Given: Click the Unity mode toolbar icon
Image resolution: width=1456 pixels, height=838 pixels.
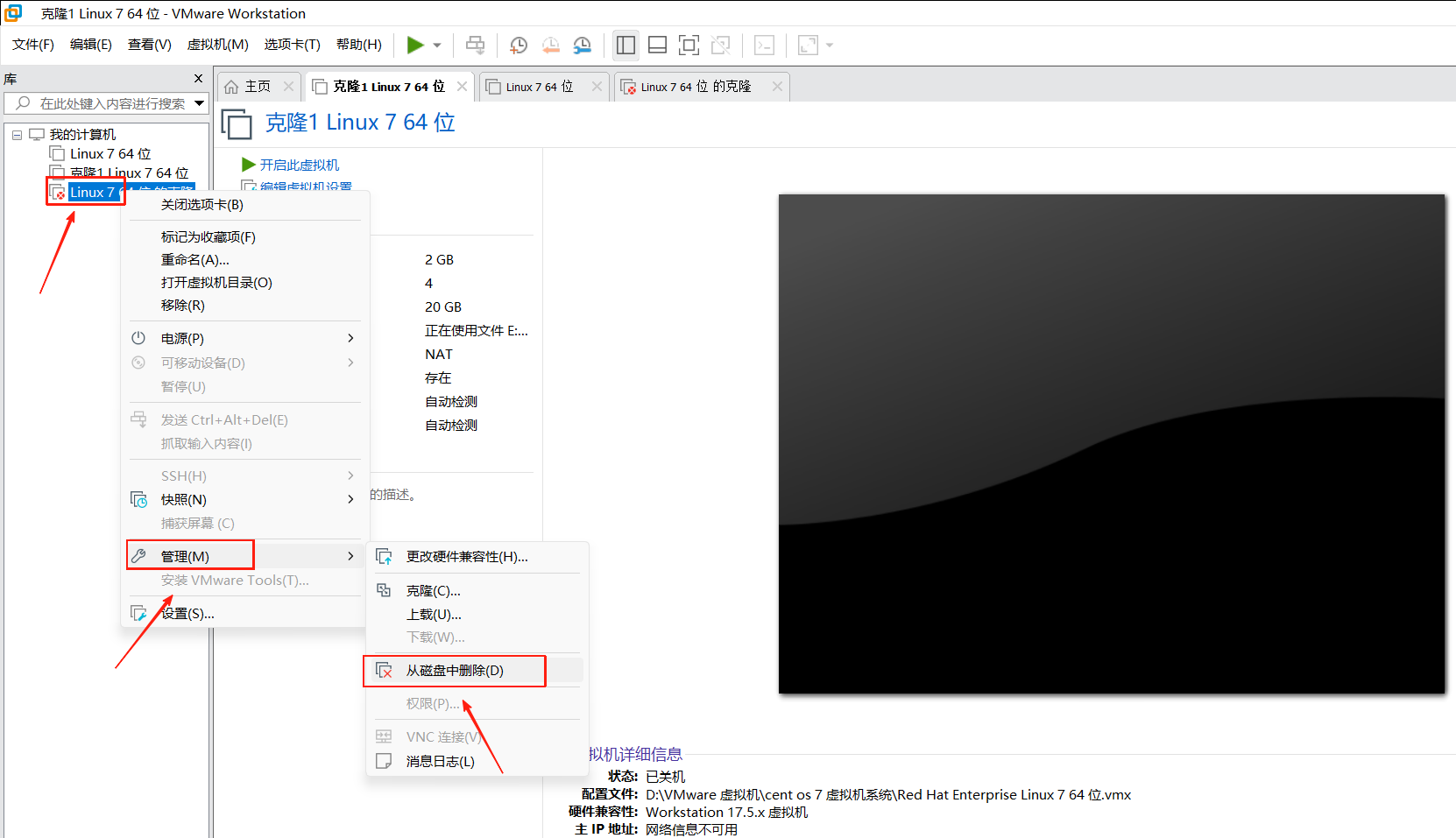Looking at the screenshot, I should pos(721,45).
